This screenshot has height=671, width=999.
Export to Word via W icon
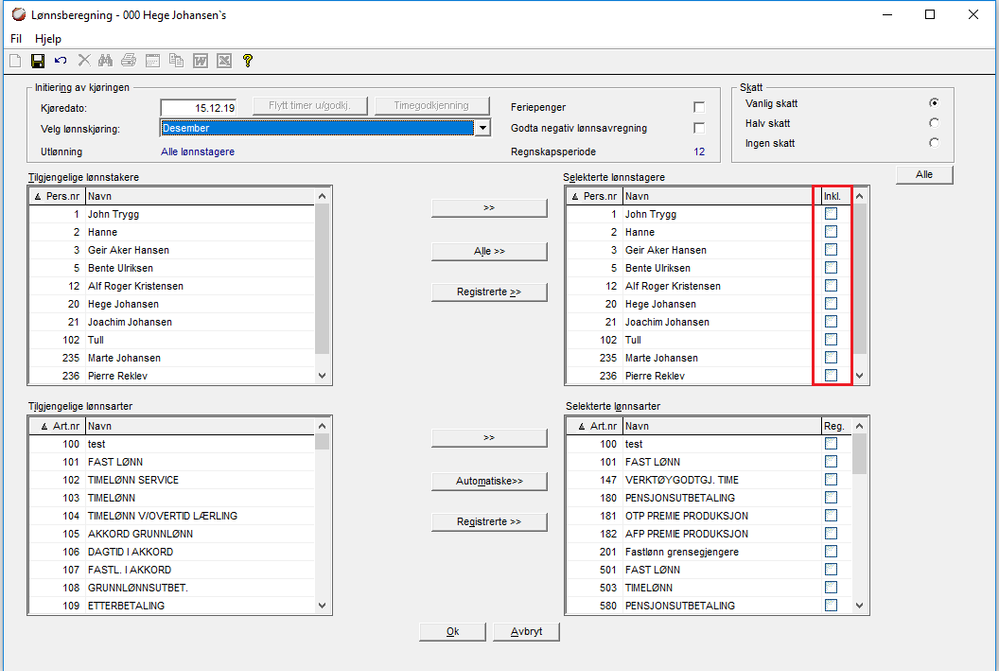coord(200,61)
